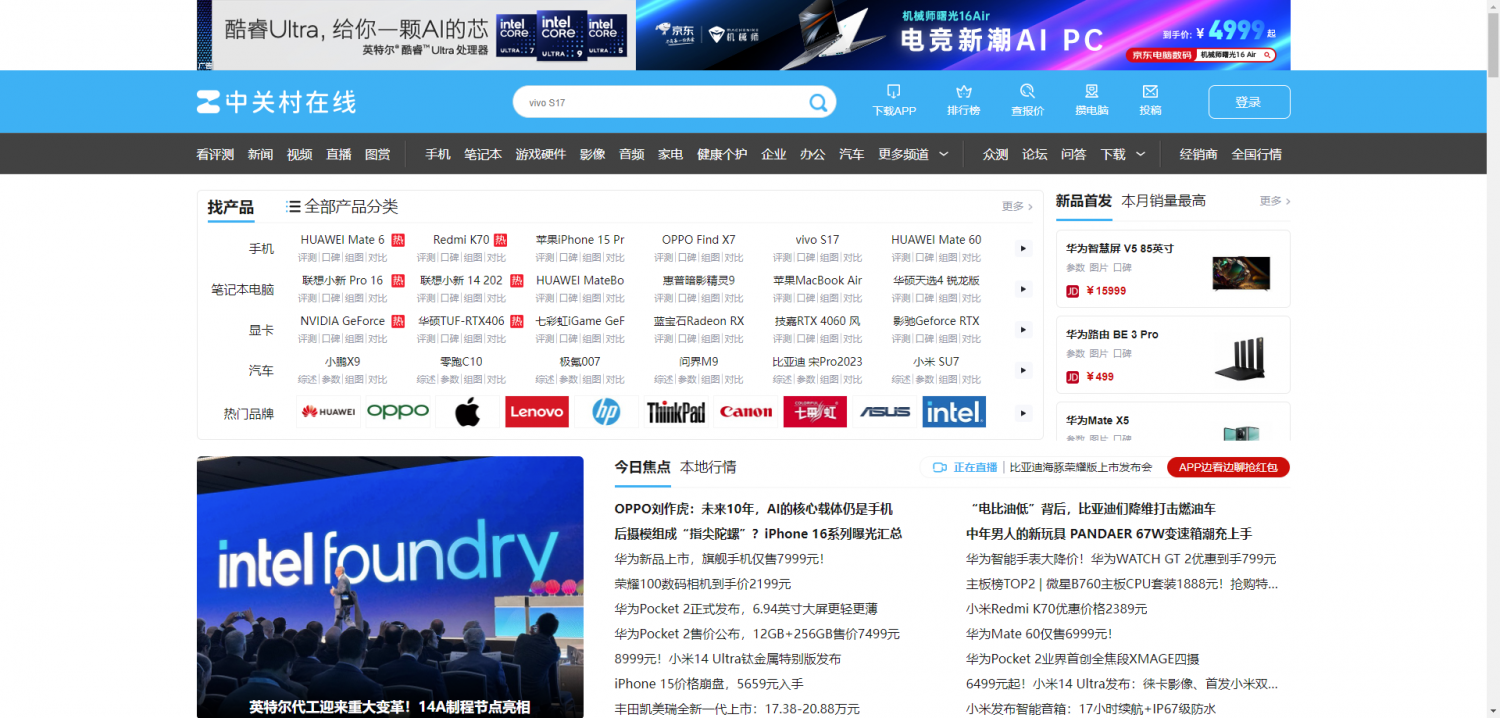Go to the 中关村在线 logo homepage
This screenshot has height=718, width=1500.
click(x=276, y=102)
